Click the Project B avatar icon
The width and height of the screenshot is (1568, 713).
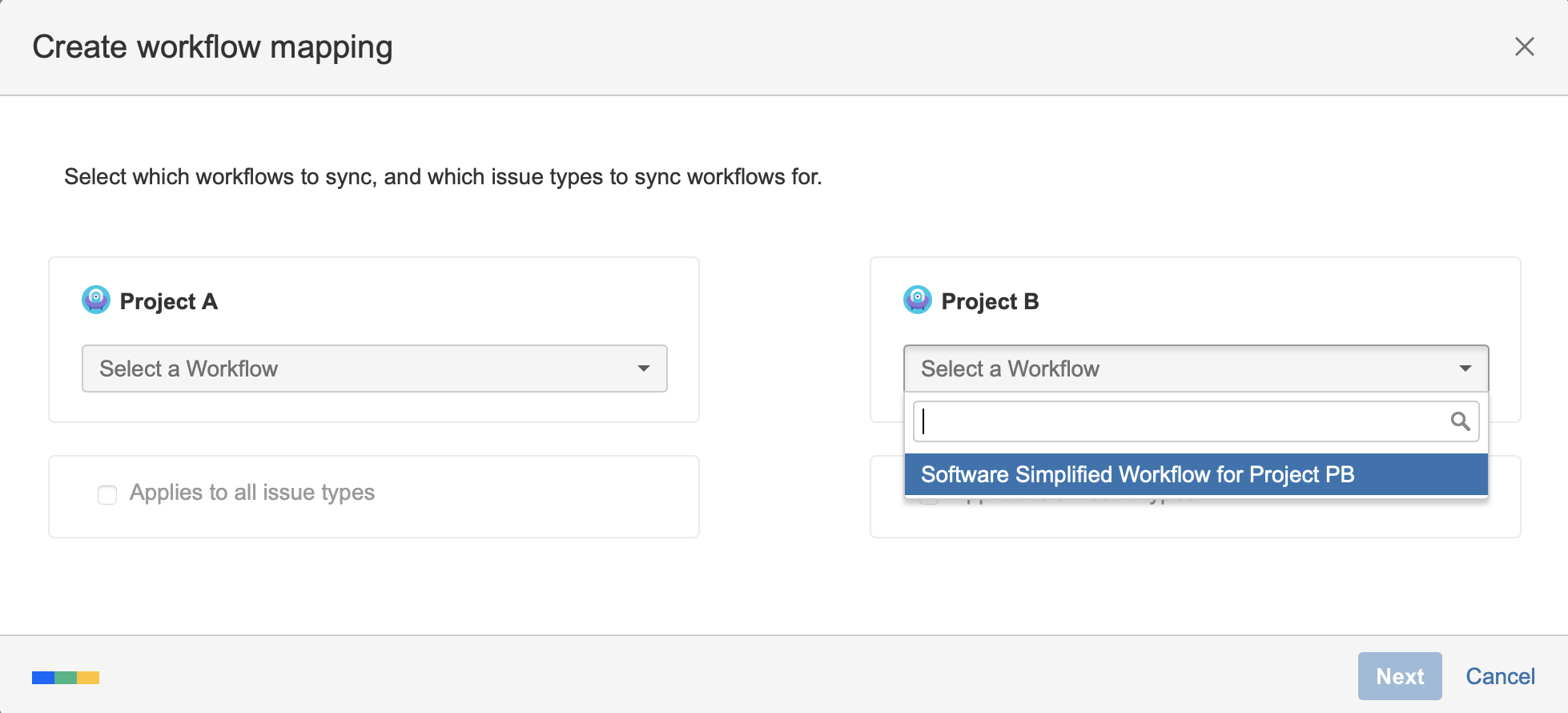pos(917,300)
